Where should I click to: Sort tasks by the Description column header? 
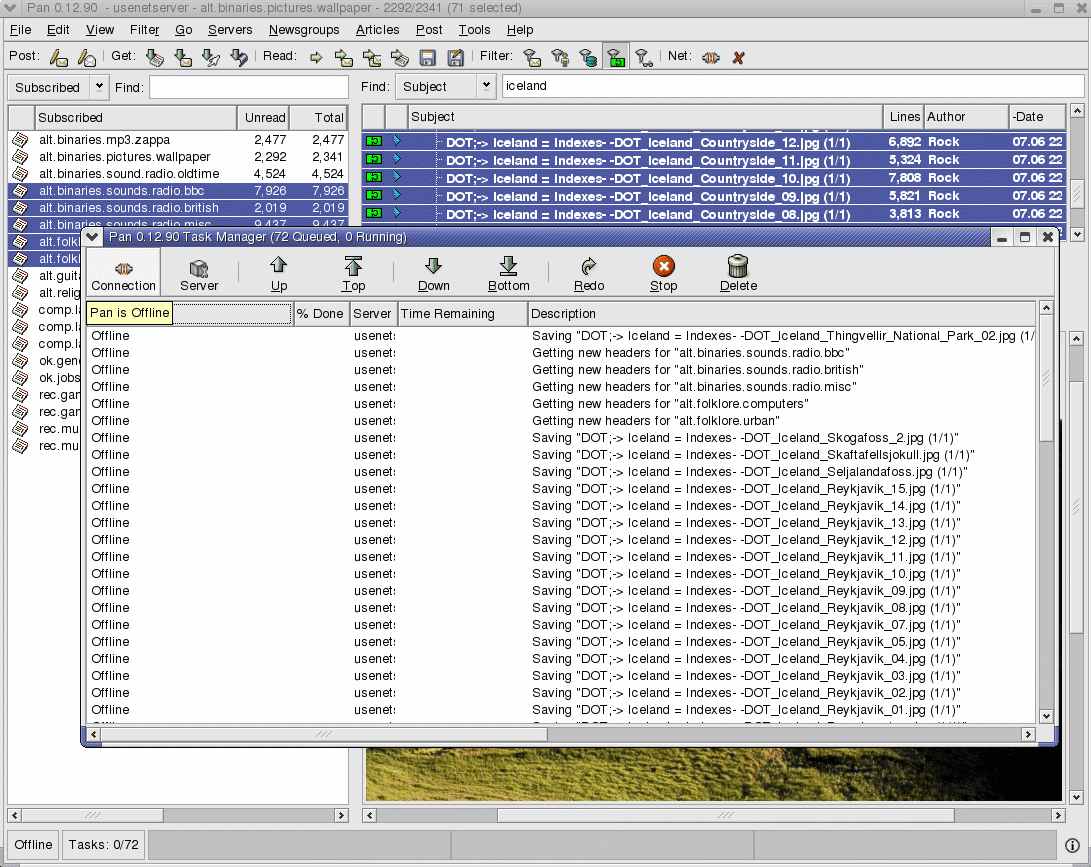point(782,314)
